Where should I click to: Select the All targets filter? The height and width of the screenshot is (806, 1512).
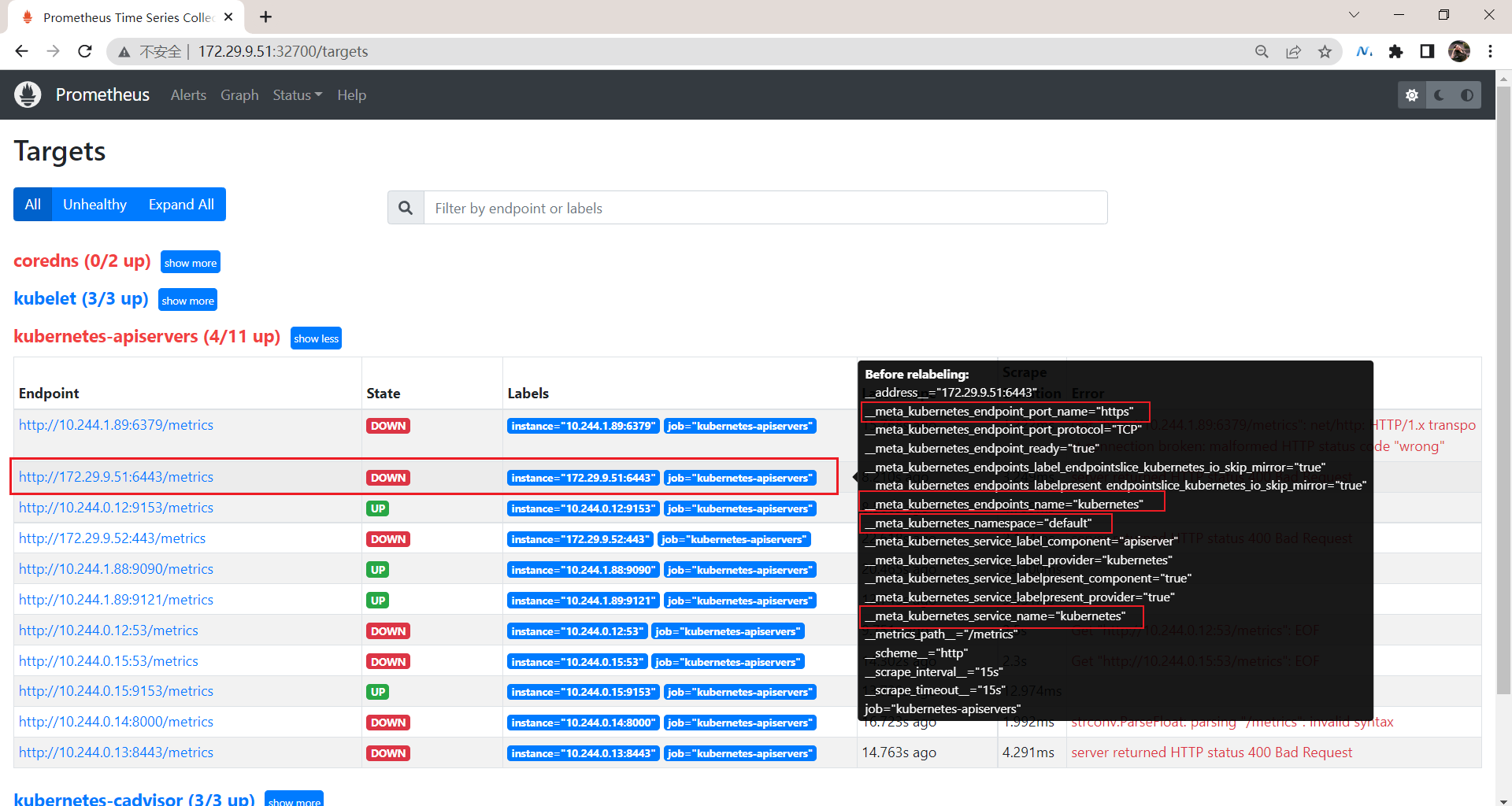[x=32, y=204]
